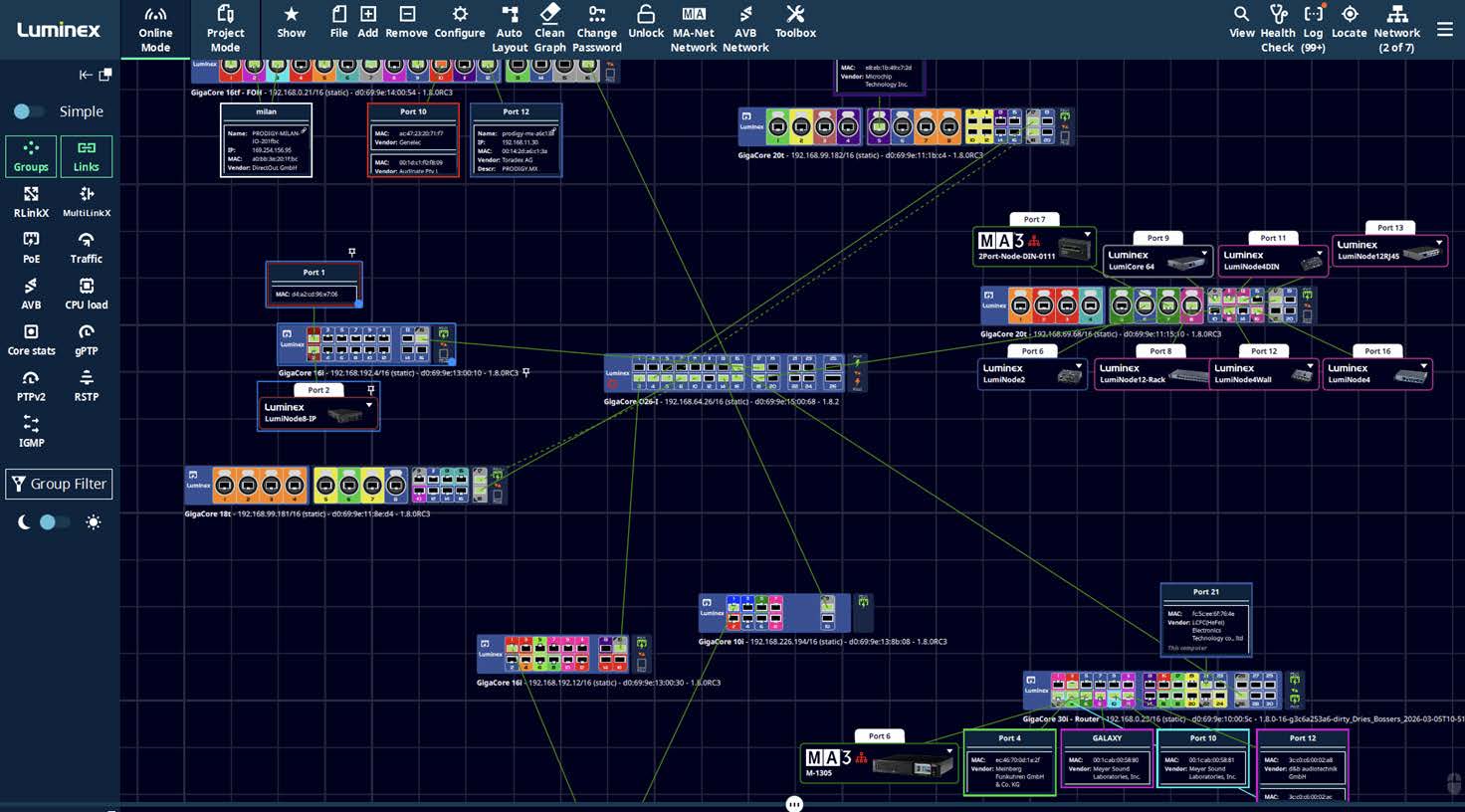Open the Group Filter
Screen dimensions: 1465x812
(x=59, y=484)
